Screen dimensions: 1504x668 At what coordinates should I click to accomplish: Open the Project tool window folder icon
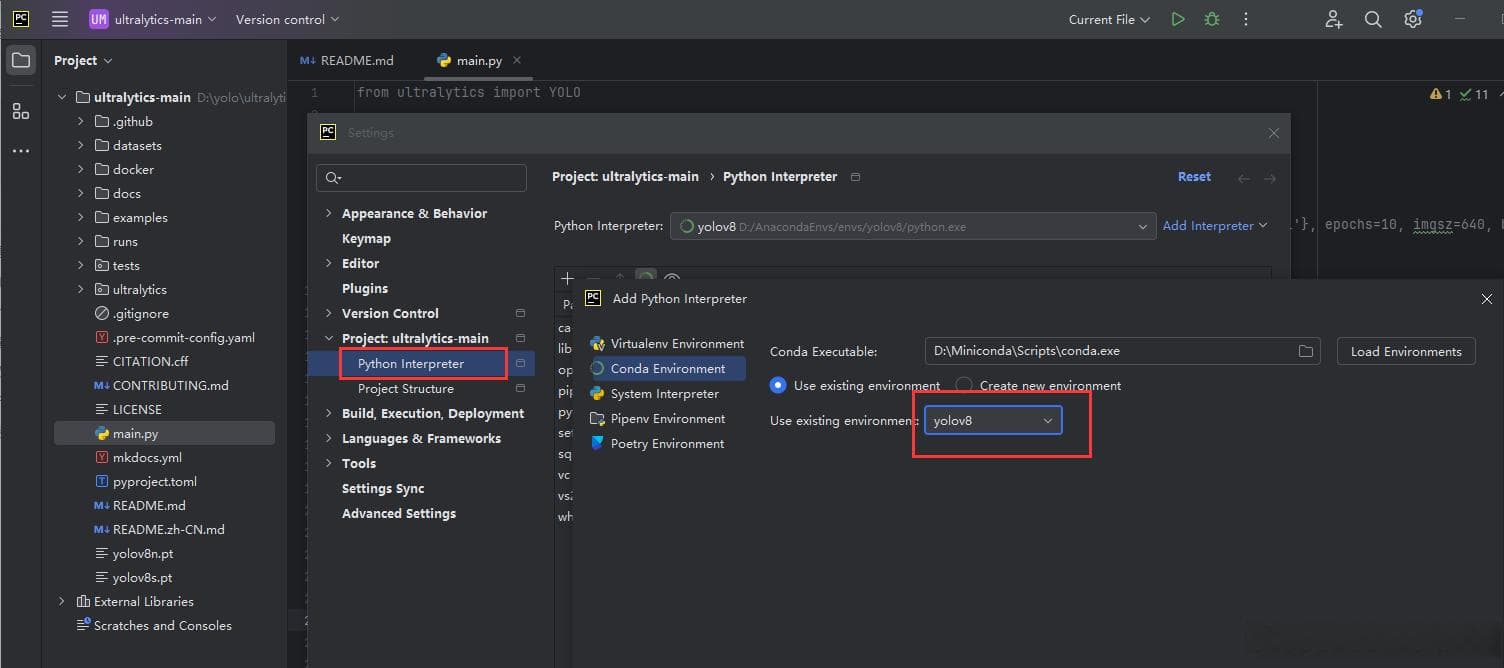click(x=20, y=61)
